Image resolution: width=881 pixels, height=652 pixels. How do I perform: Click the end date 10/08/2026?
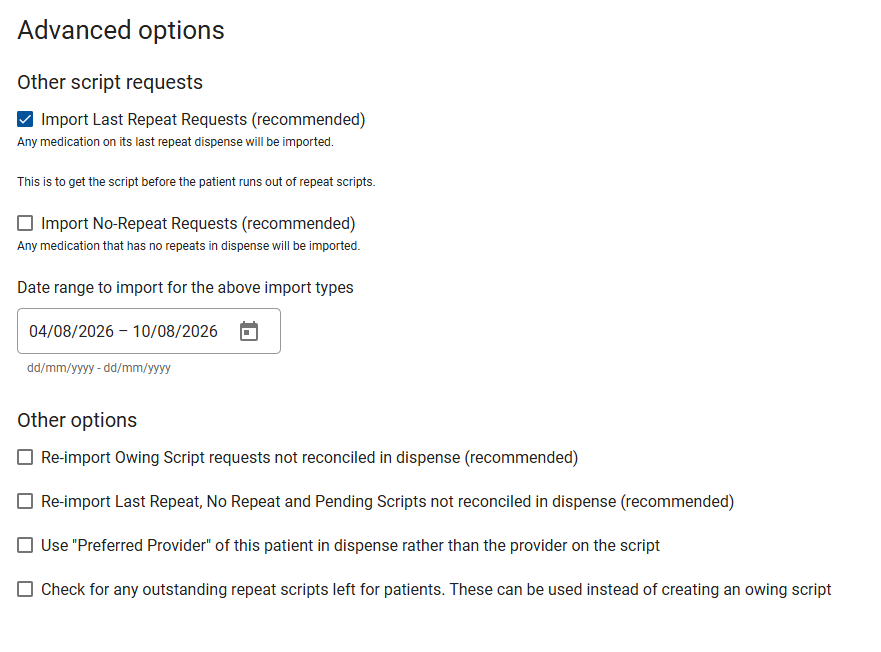point(175,331)
